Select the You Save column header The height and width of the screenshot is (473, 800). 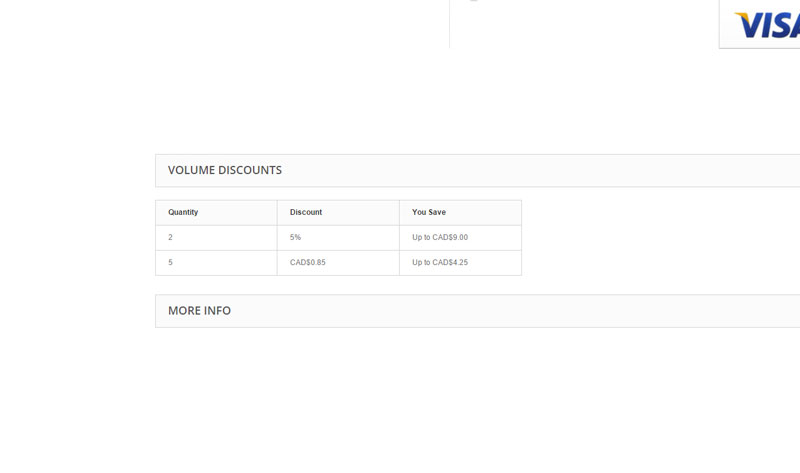460,212
